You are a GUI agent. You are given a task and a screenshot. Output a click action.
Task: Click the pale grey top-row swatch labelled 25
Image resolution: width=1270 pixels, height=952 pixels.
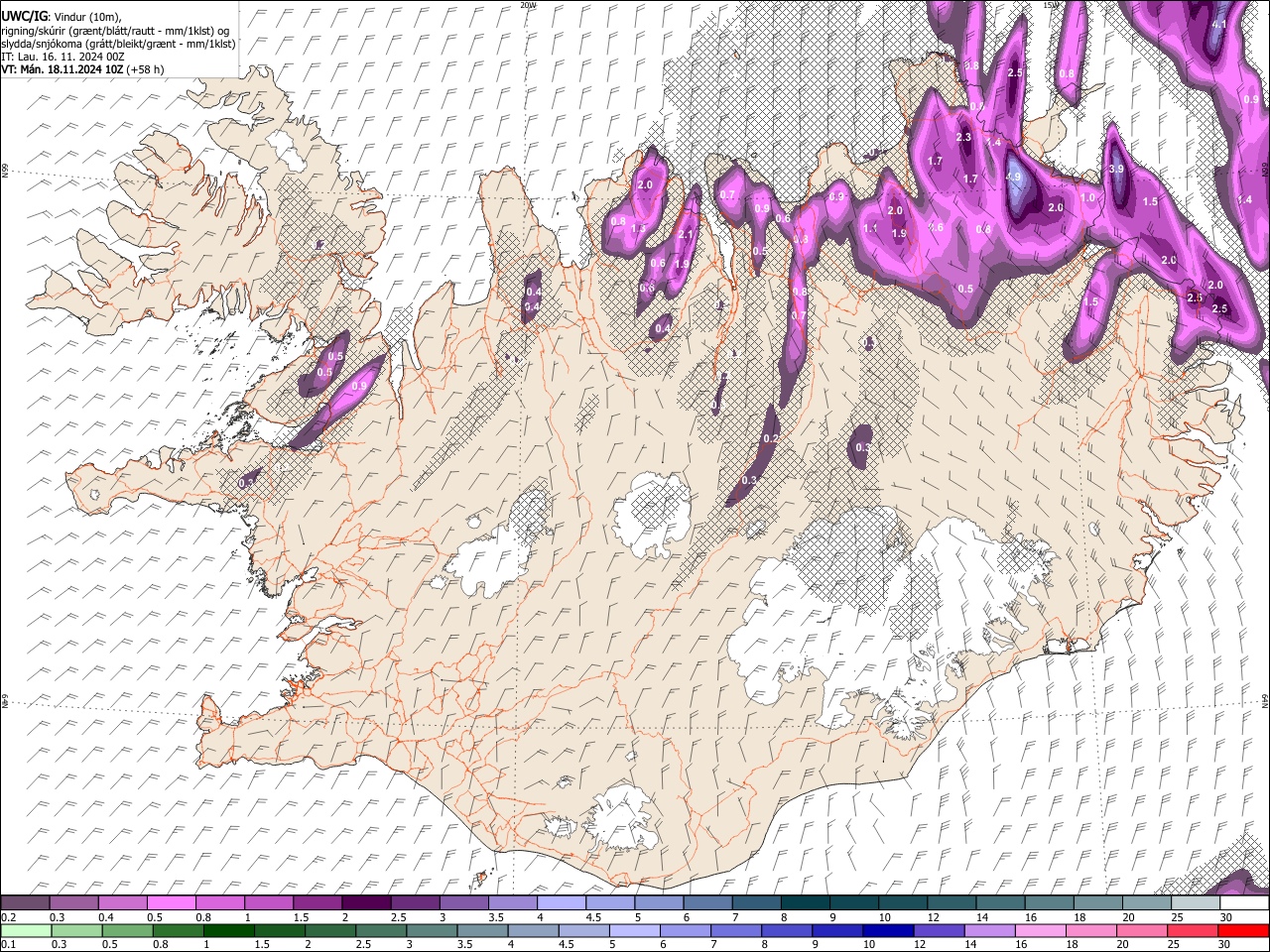tap(1197, 903)
